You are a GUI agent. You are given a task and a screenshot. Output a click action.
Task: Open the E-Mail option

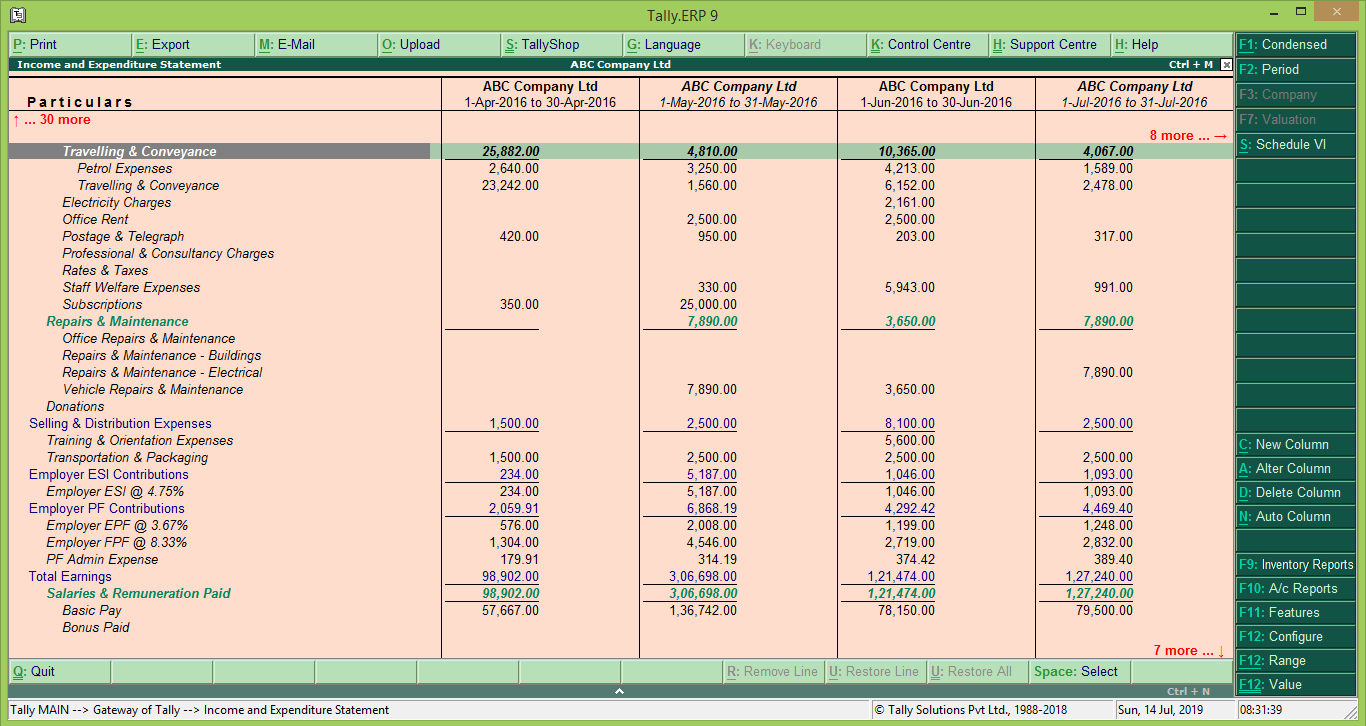[316, 45]
